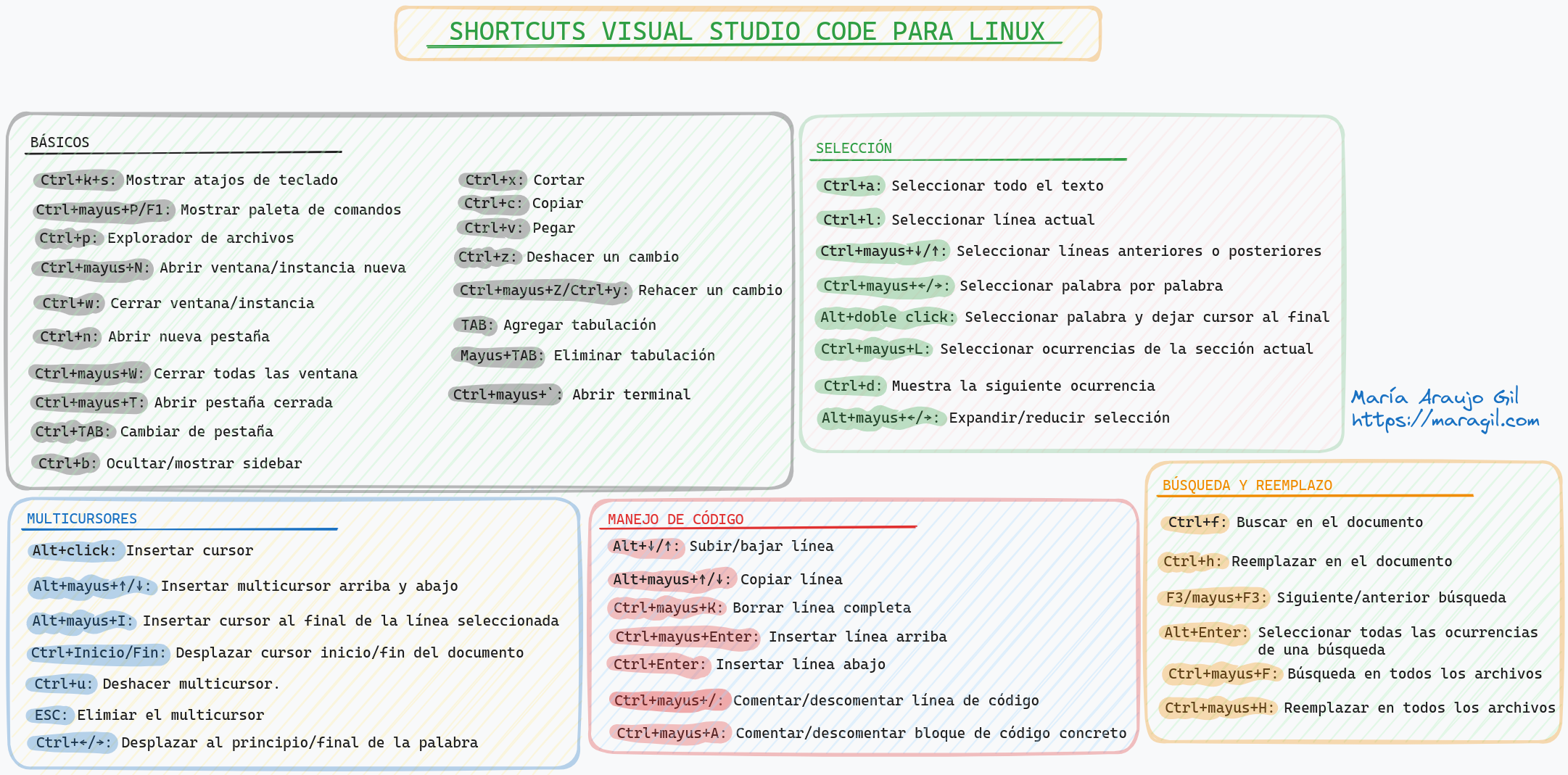Image resolution: width=1568 pixels, height=775 pixels.
Task: Select the 'Abrir terminal' text
Action: tap(631, 394)
